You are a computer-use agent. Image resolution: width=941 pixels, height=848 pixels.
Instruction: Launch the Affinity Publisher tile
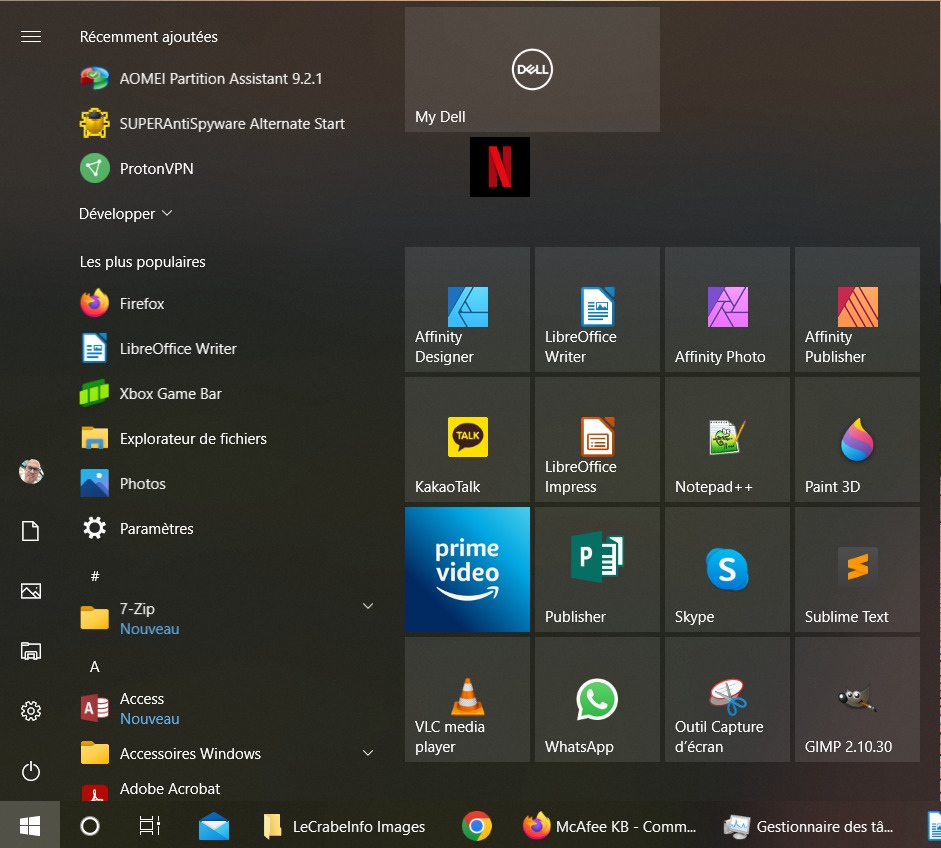[x=857, y=310]
